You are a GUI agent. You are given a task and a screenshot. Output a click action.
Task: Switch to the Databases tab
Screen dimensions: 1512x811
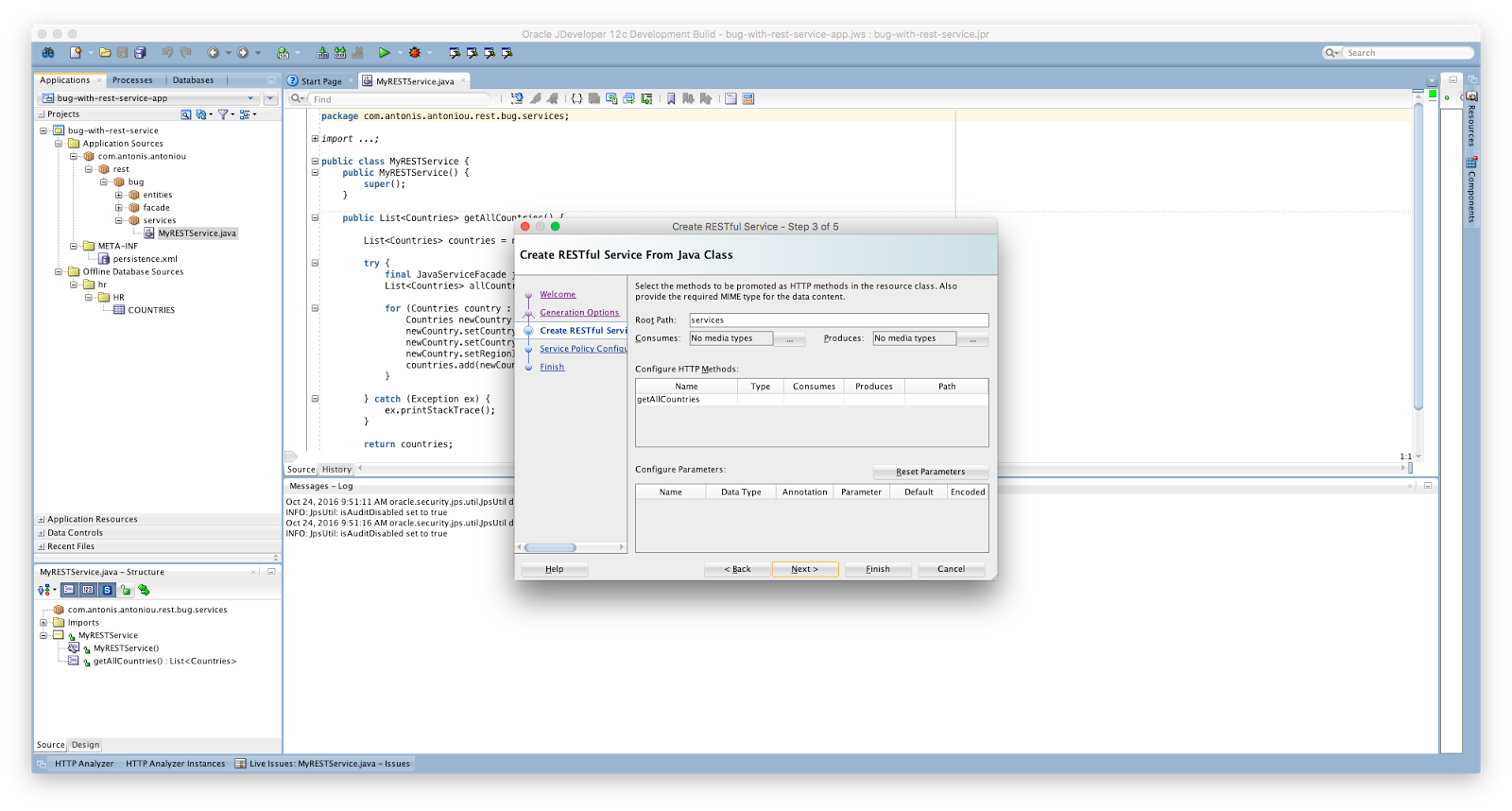193,80
